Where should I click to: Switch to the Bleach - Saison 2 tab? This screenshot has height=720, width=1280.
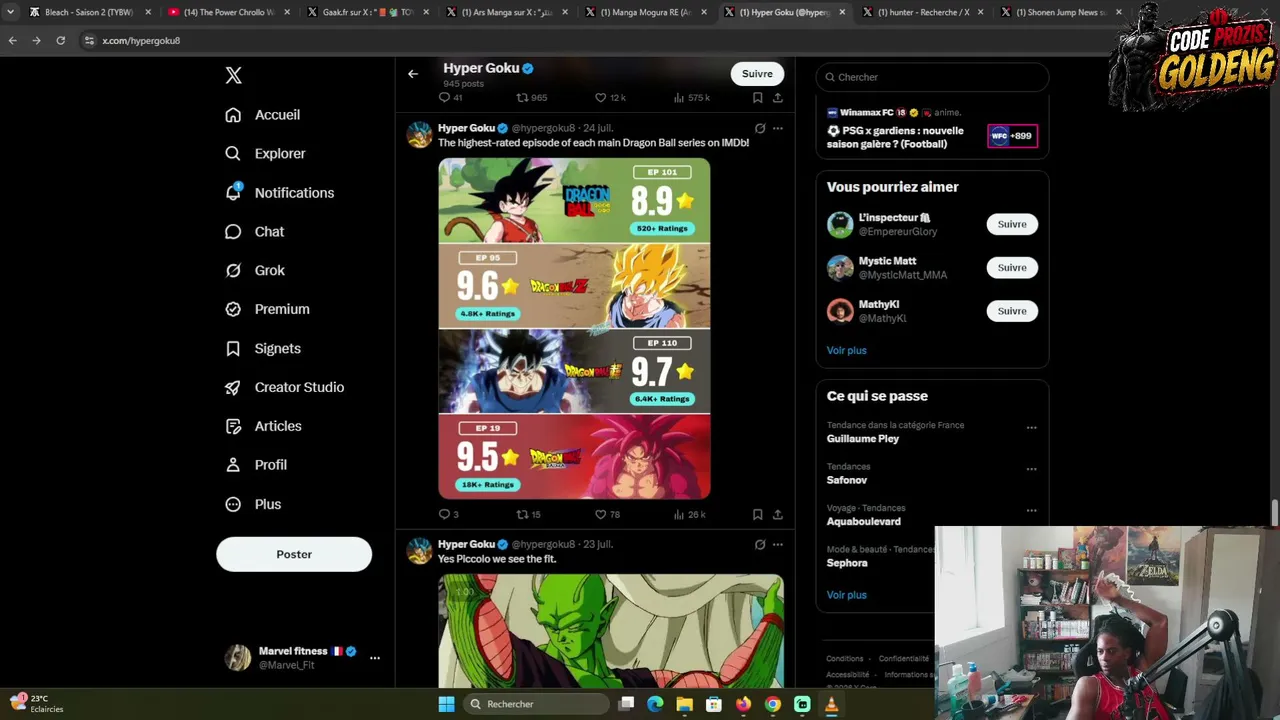point(89,12)
